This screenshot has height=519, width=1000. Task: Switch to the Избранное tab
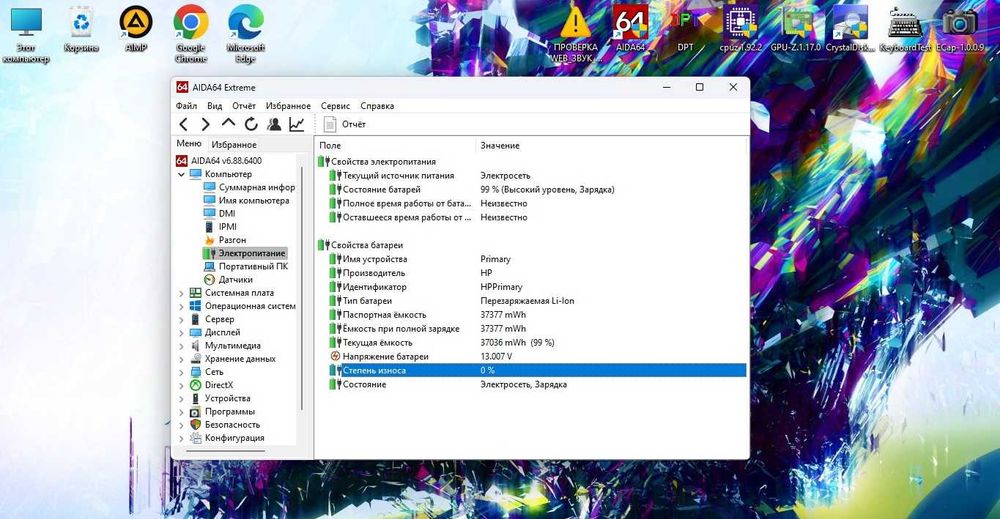234,145
